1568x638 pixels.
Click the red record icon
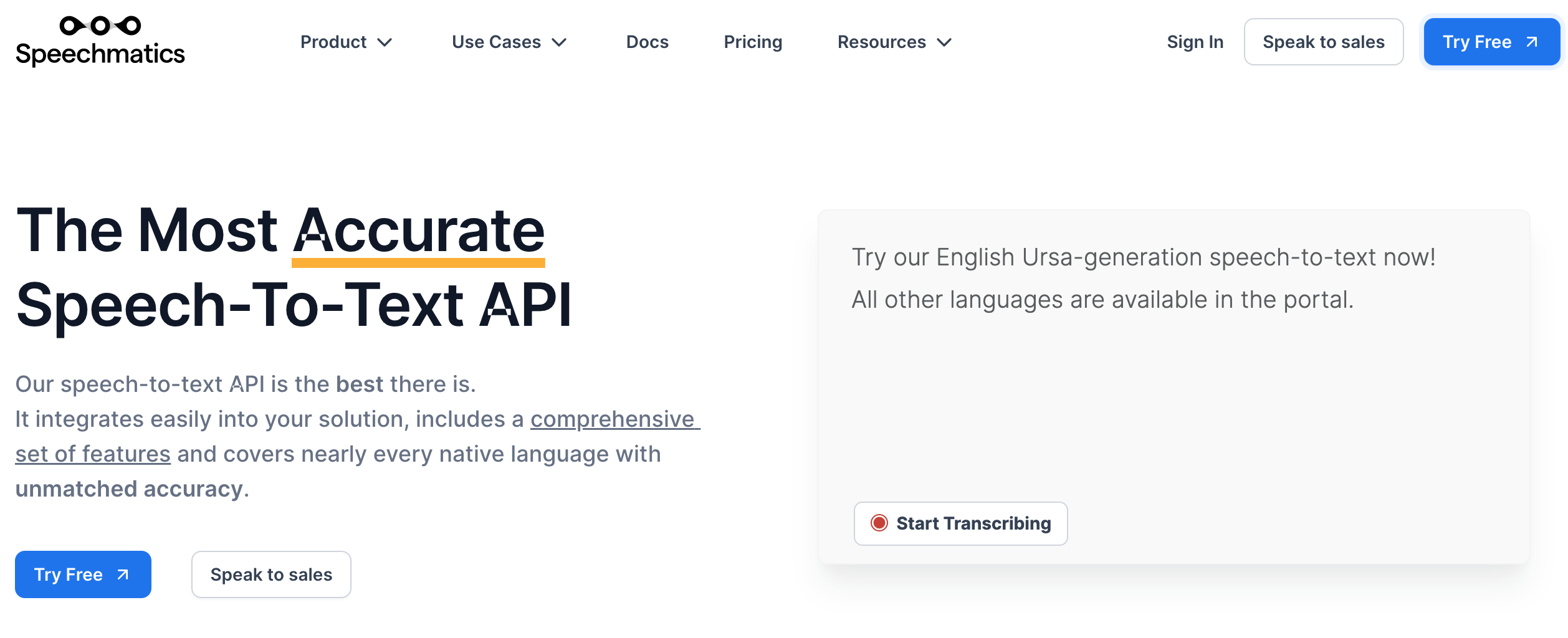[x=879, y=523]
